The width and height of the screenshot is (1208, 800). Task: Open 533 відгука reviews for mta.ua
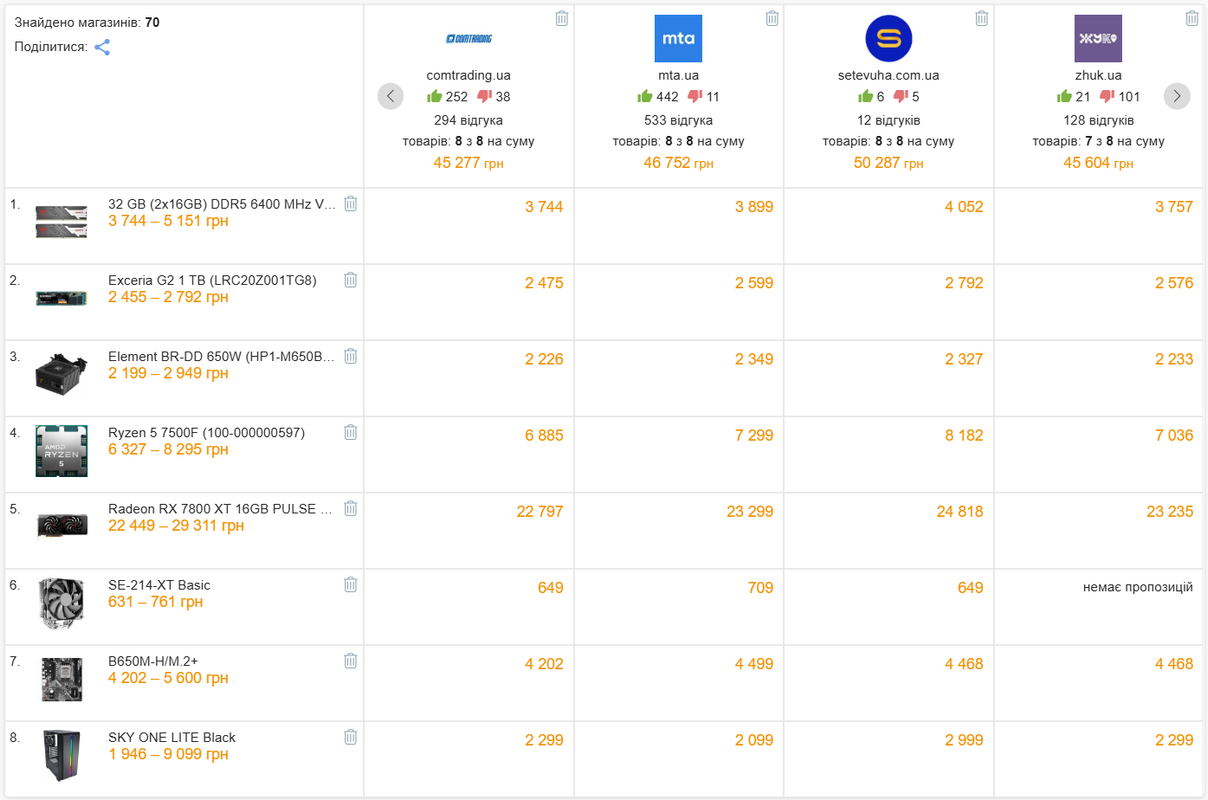[678, 120]
